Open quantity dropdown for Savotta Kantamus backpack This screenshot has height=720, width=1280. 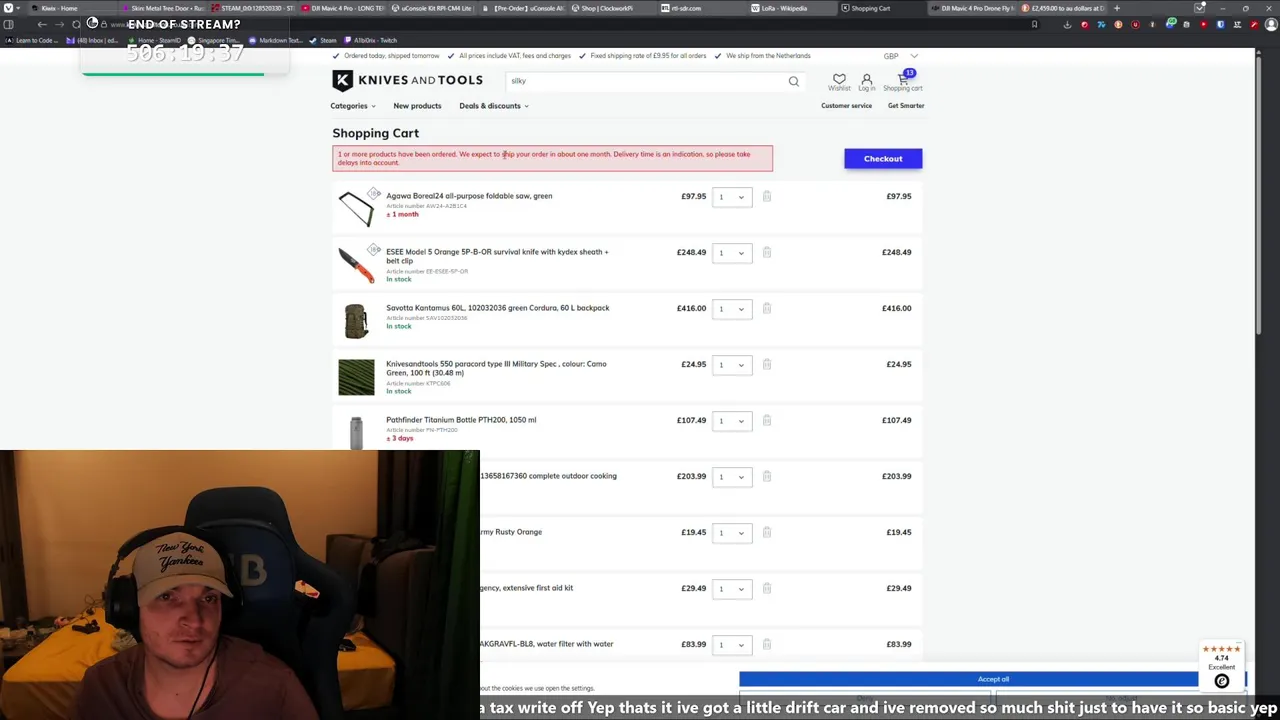(732, 309)
